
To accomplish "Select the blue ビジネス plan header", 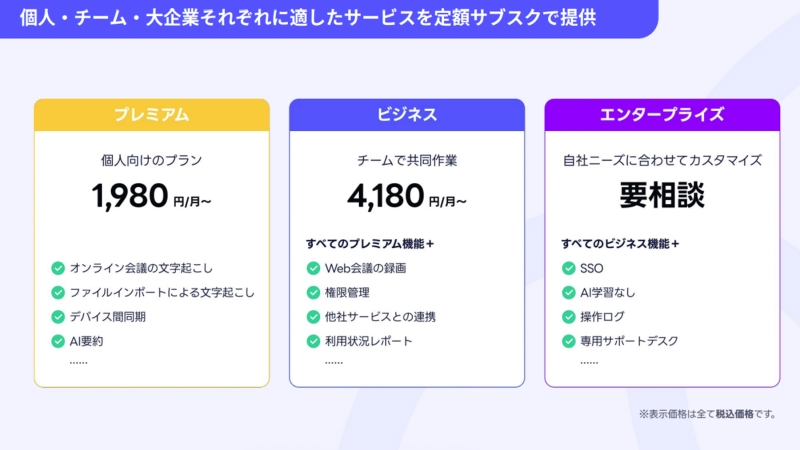I will coord(407,115).
